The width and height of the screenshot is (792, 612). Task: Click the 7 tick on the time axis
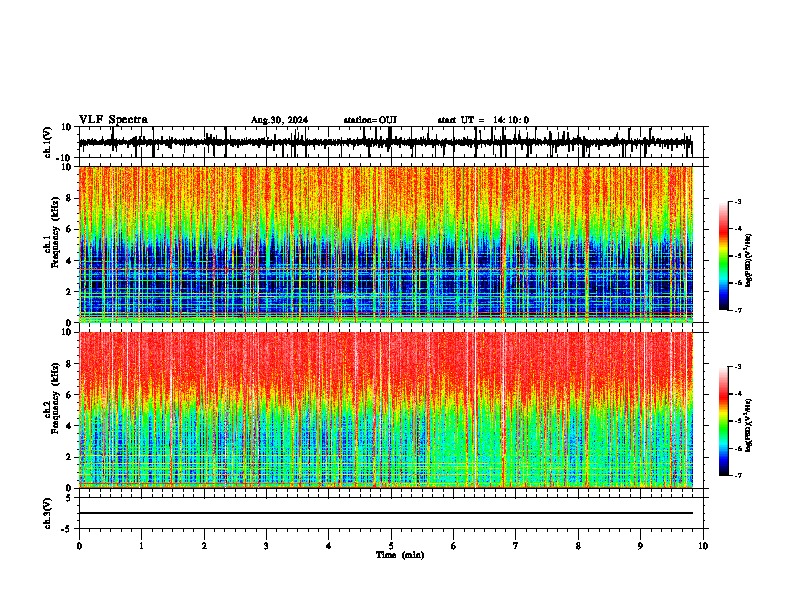(x=516, y=546)
